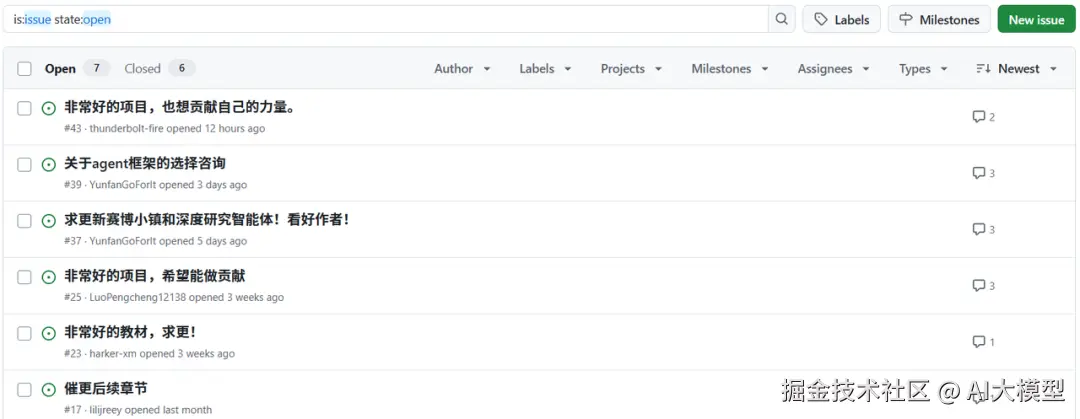Open the Labels filter dropdown in header
1080x419 pixels.
click(546, 69)
